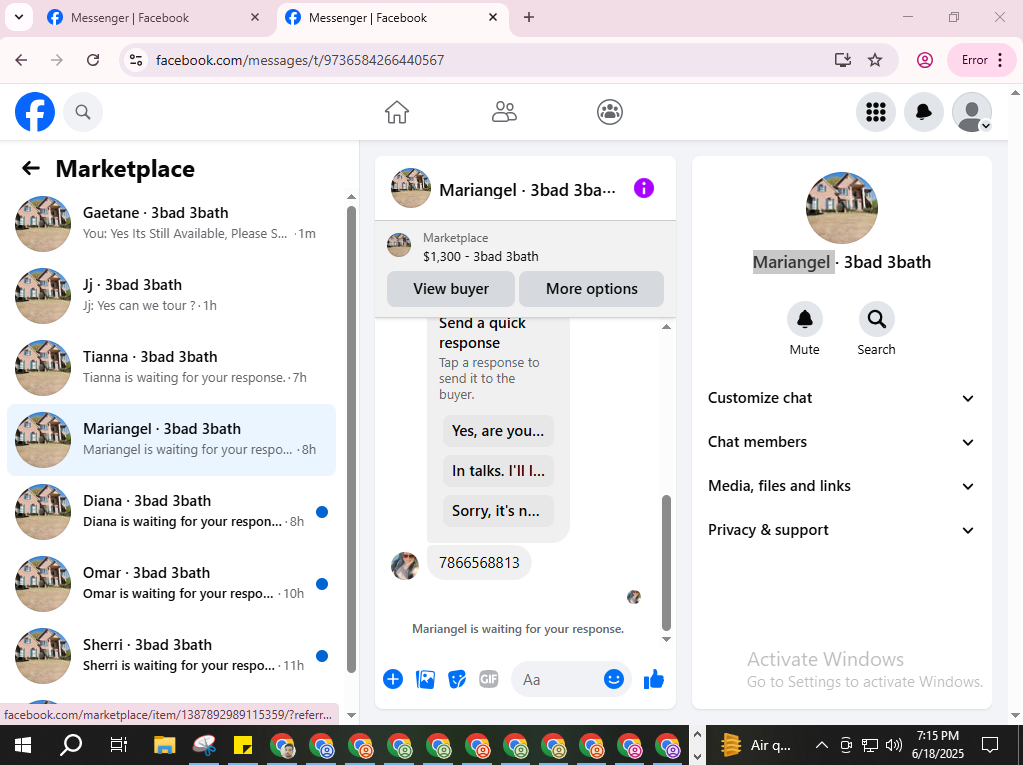The image size is (1023, 765).
Task: Open Tianna 3bad 3bath conversation
Action: click(x=172, y=368)
